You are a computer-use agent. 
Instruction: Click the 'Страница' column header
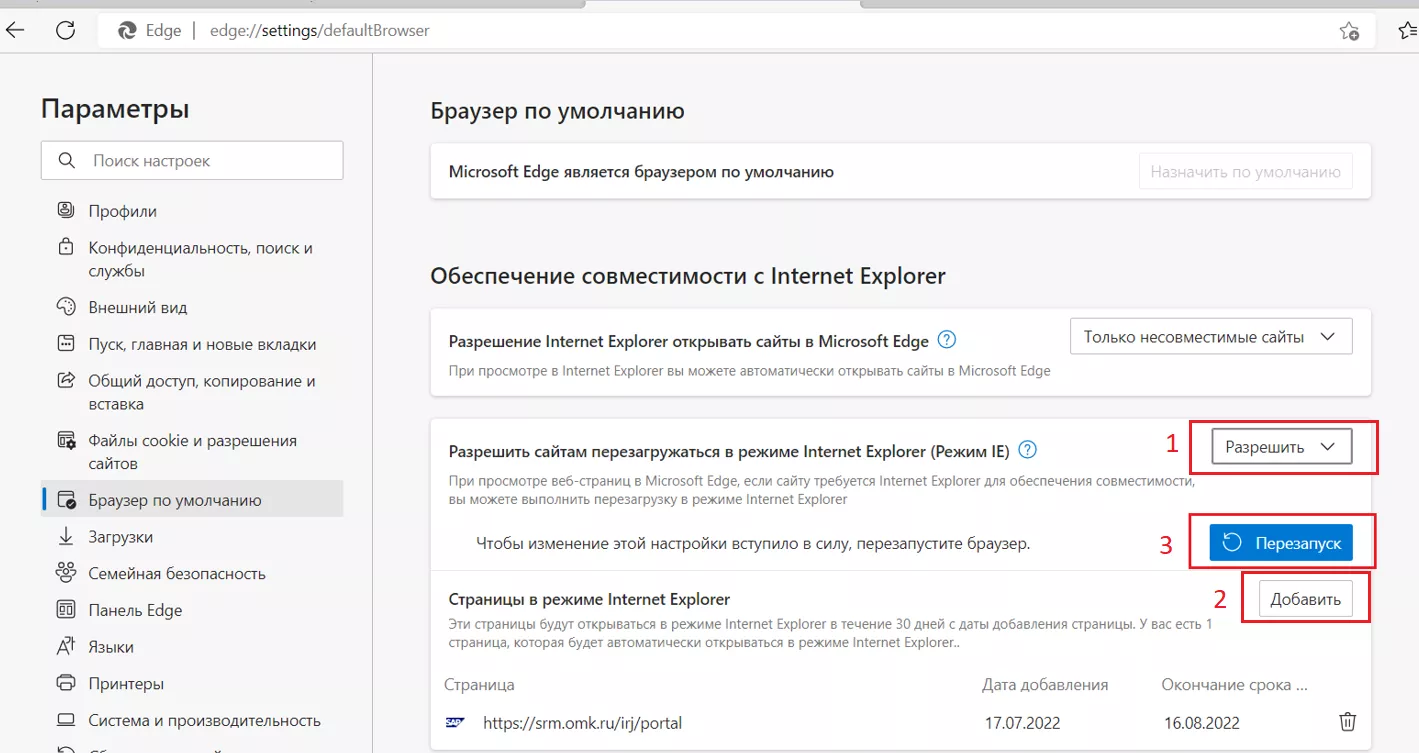point(479,685)
